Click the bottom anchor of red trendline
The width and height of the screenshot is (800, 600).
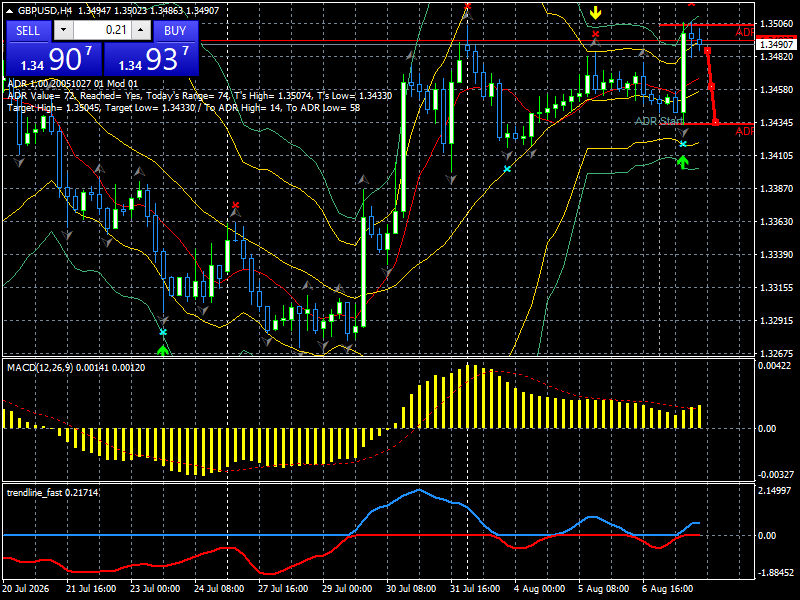(x=716, y=122)
